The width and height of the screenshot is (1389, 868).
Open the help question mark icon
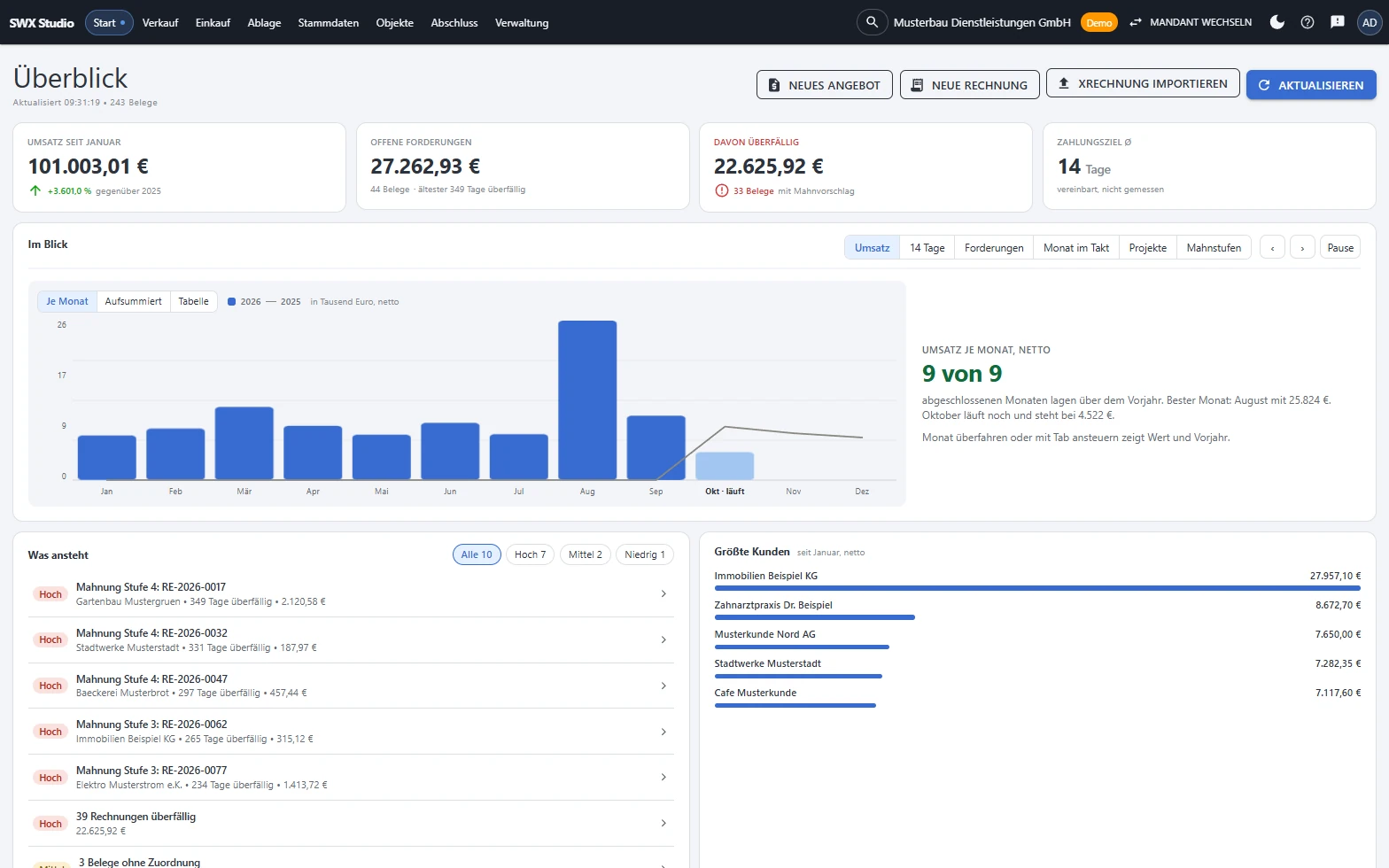point(1308,22)
